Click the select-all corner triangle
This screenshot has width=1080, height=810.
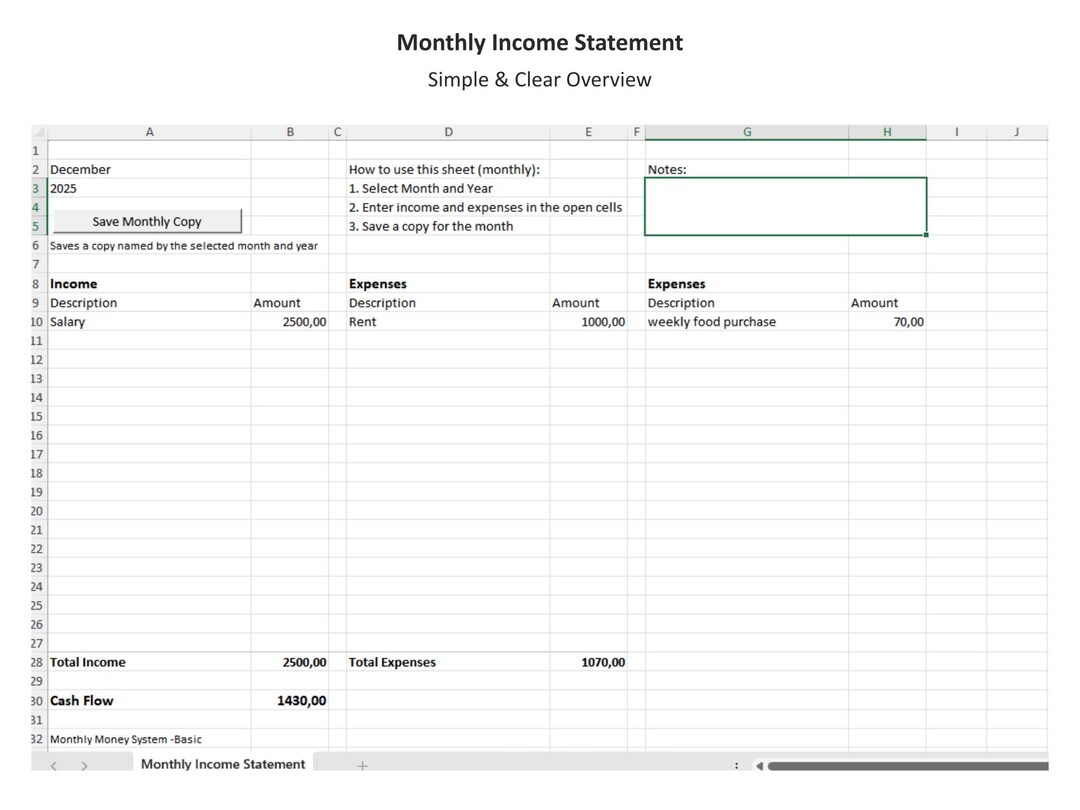(x=39, y=132)
